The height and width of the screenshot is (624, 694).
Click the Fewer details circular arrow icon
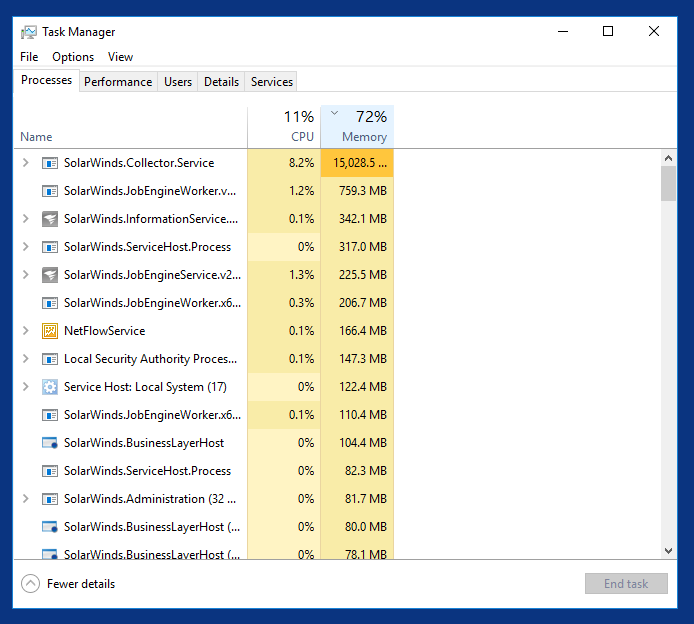(30, 584)
